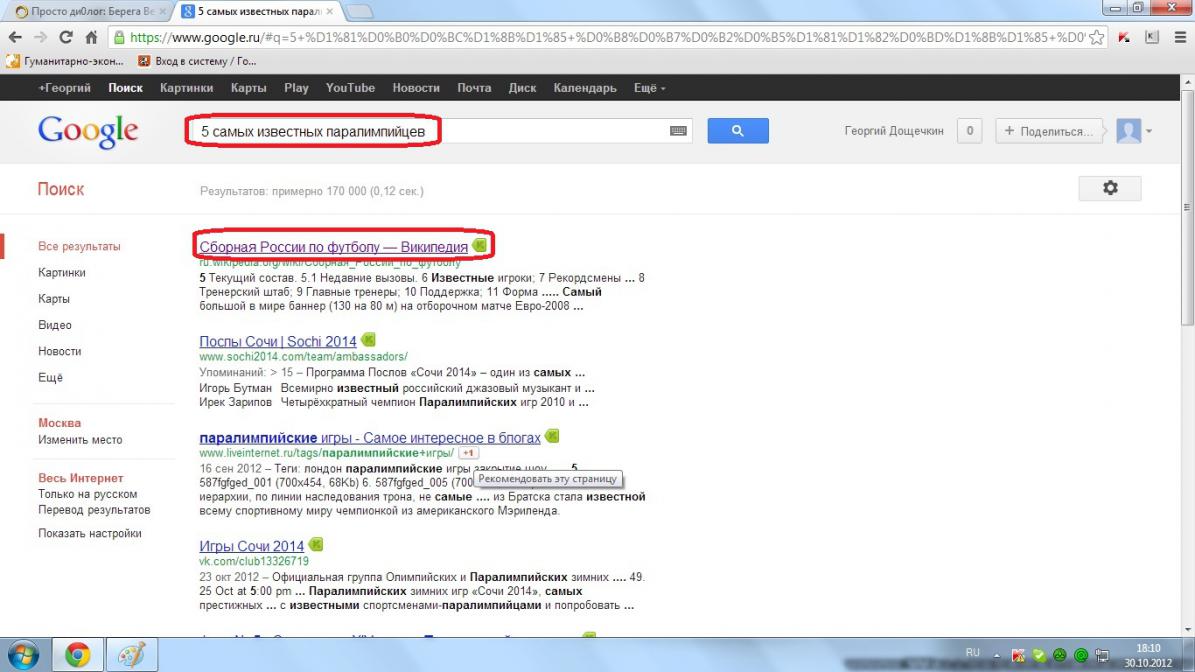Click into the Google search input field

click(420, 131)
